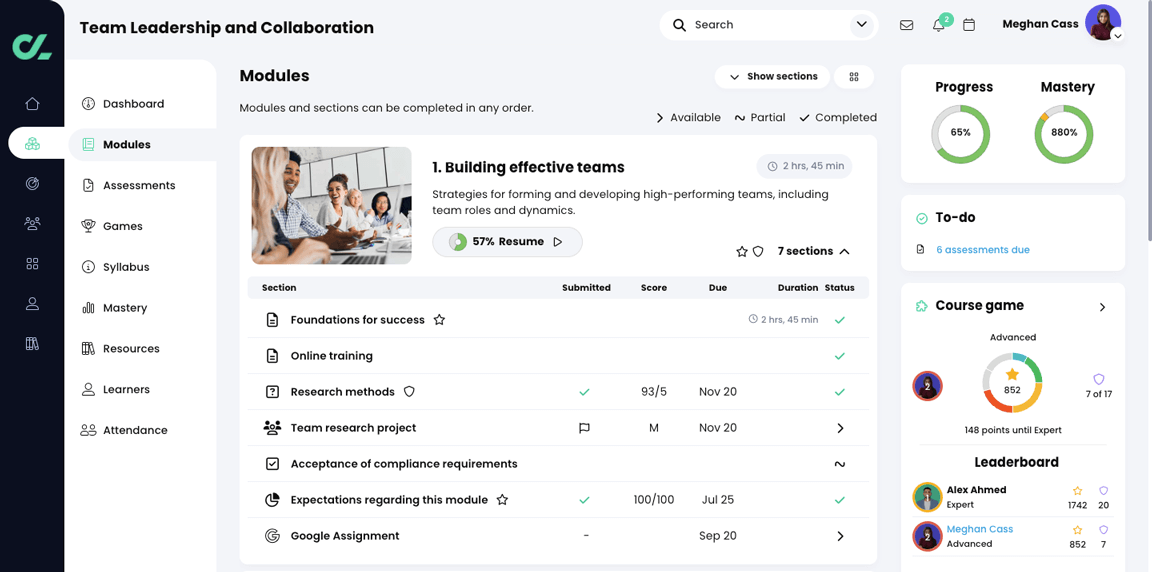Click document icon for Online training
The height and width of the screenshot is (572, 1152).
point(273,355)
